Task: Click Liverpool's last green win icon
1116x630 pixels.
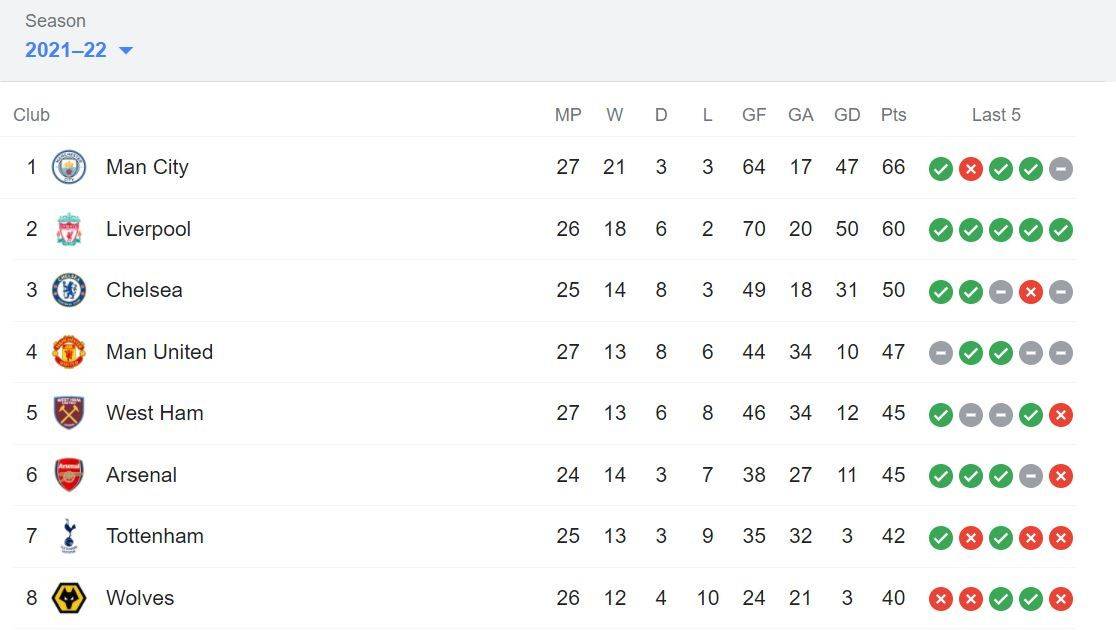Action: tap(1060, 230)
